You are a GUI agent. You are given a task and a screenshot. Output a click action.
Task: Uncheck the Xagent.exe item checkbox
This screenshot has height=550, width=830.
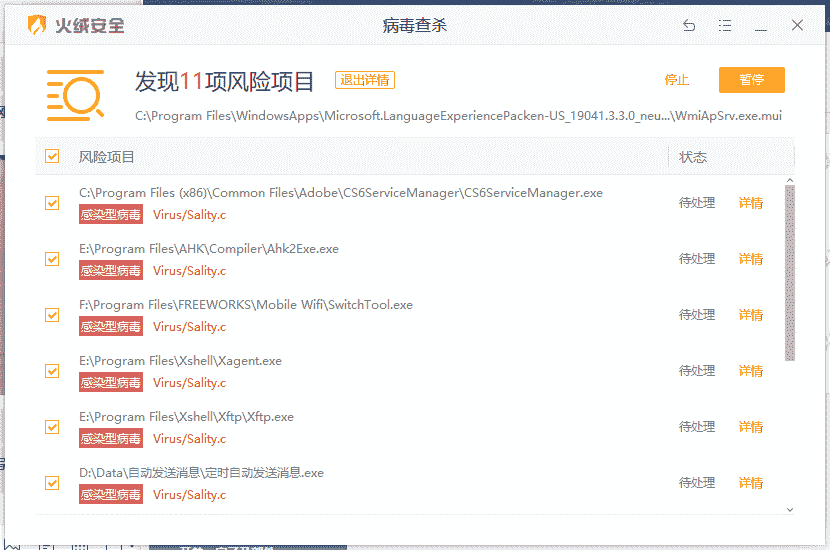(52, 371)
